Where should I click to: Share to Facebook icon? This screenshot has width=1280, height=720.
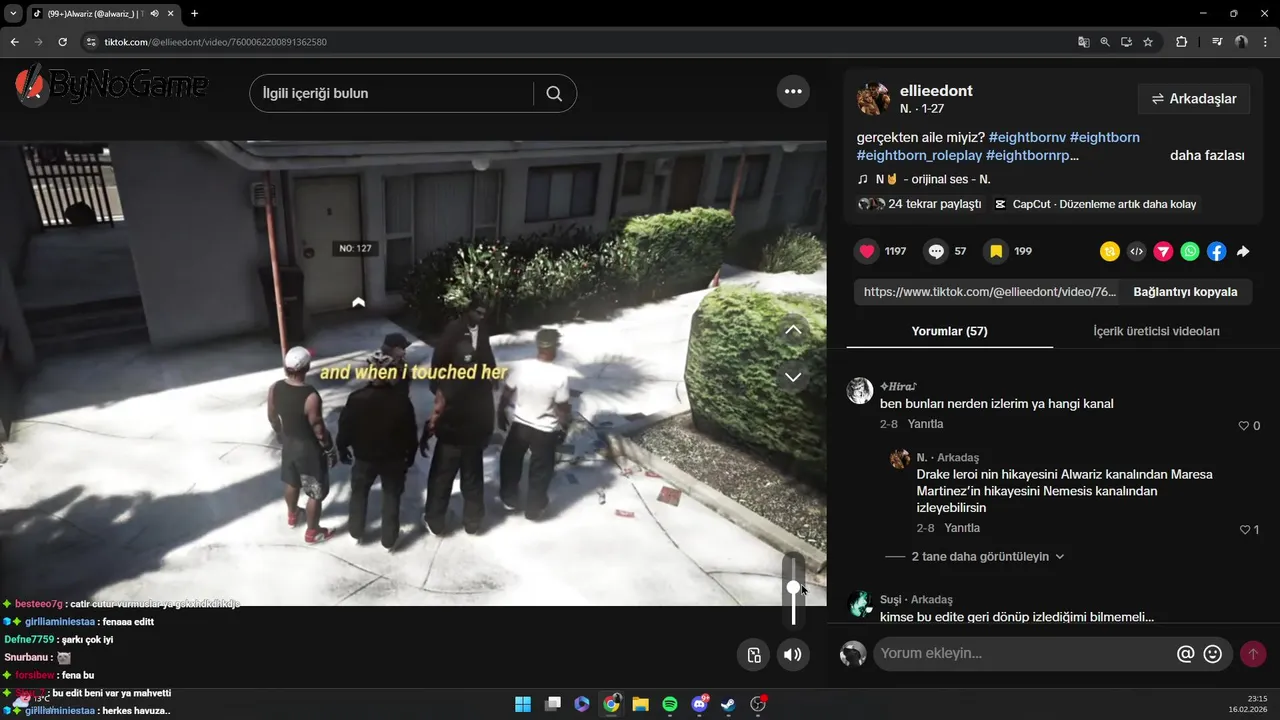pyautogui.click(x=1216, y=252)
